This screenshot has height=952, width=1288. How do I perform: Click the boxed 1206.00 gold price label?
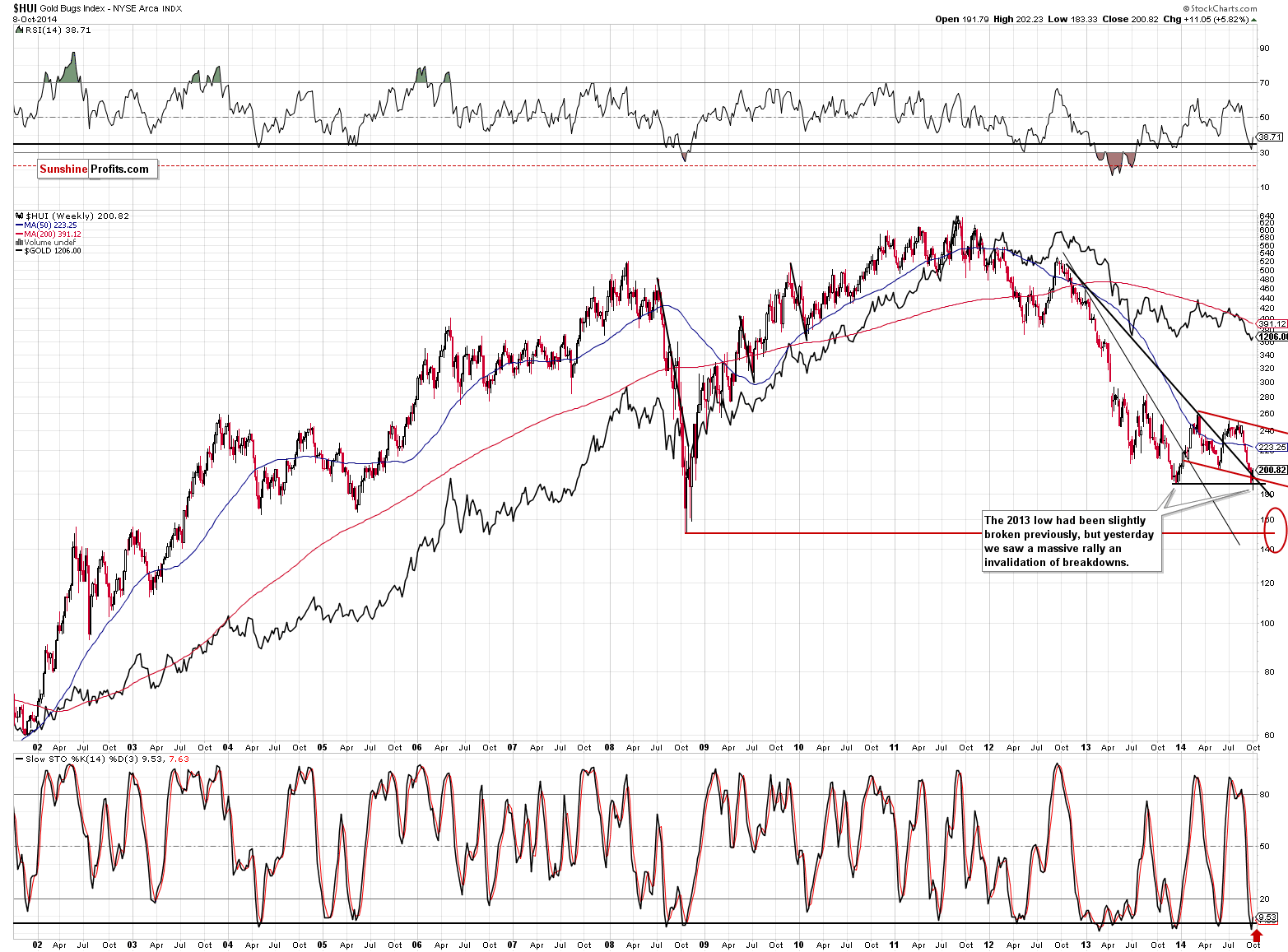point(1272,337)
